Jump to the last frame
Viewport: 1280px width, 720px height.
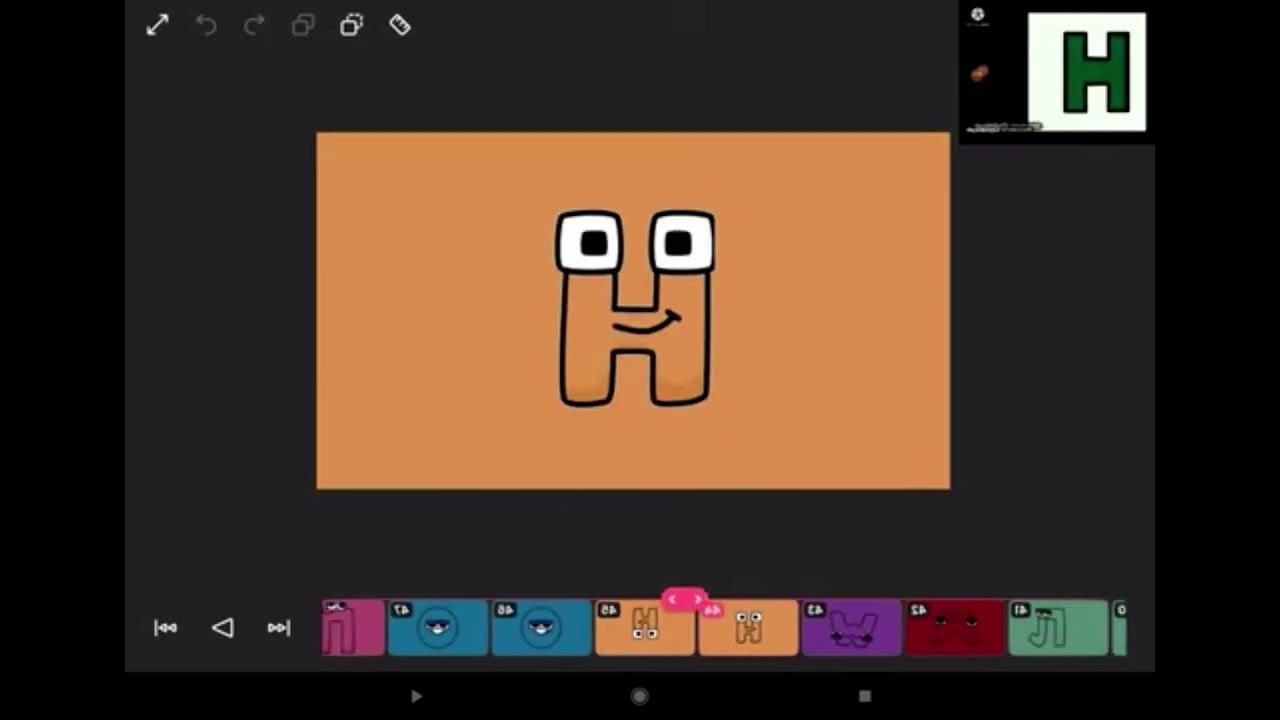tap(279, 628)
